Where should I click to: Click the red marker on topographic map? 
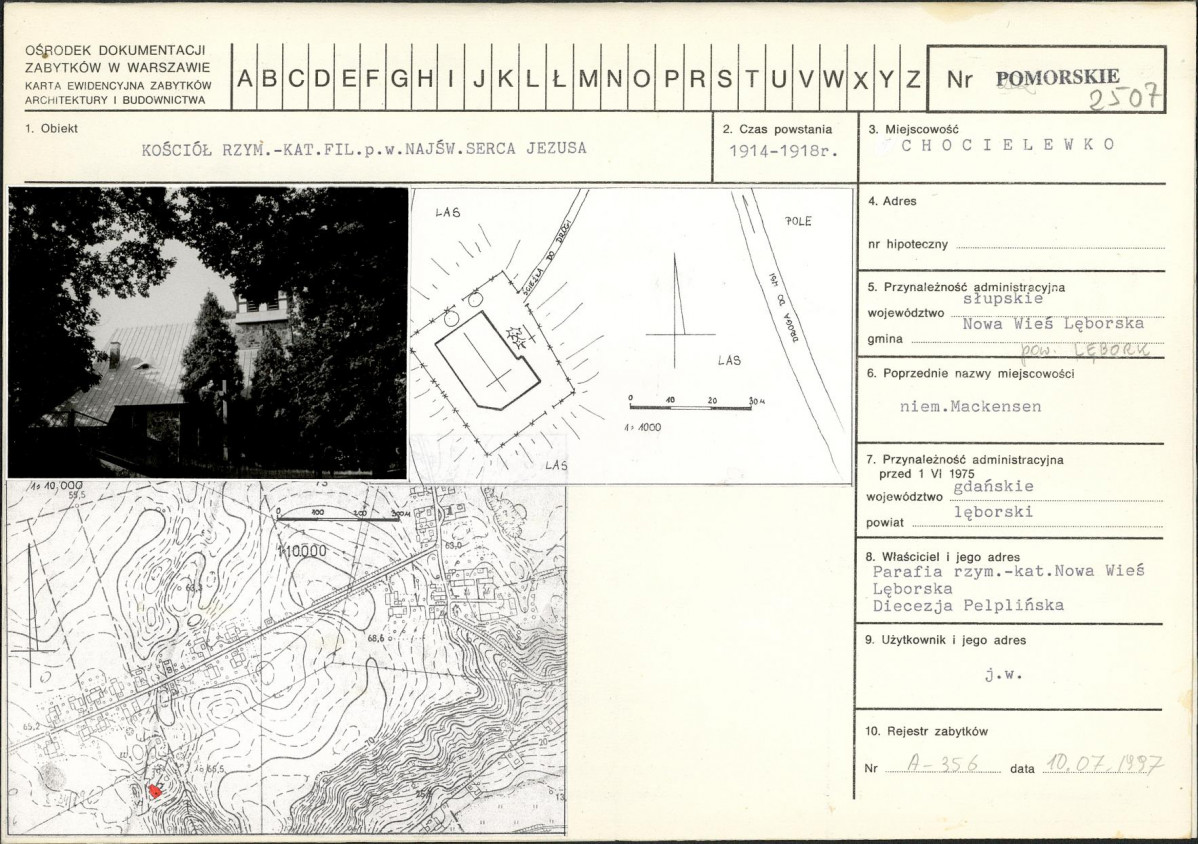[x=155, y=791]
